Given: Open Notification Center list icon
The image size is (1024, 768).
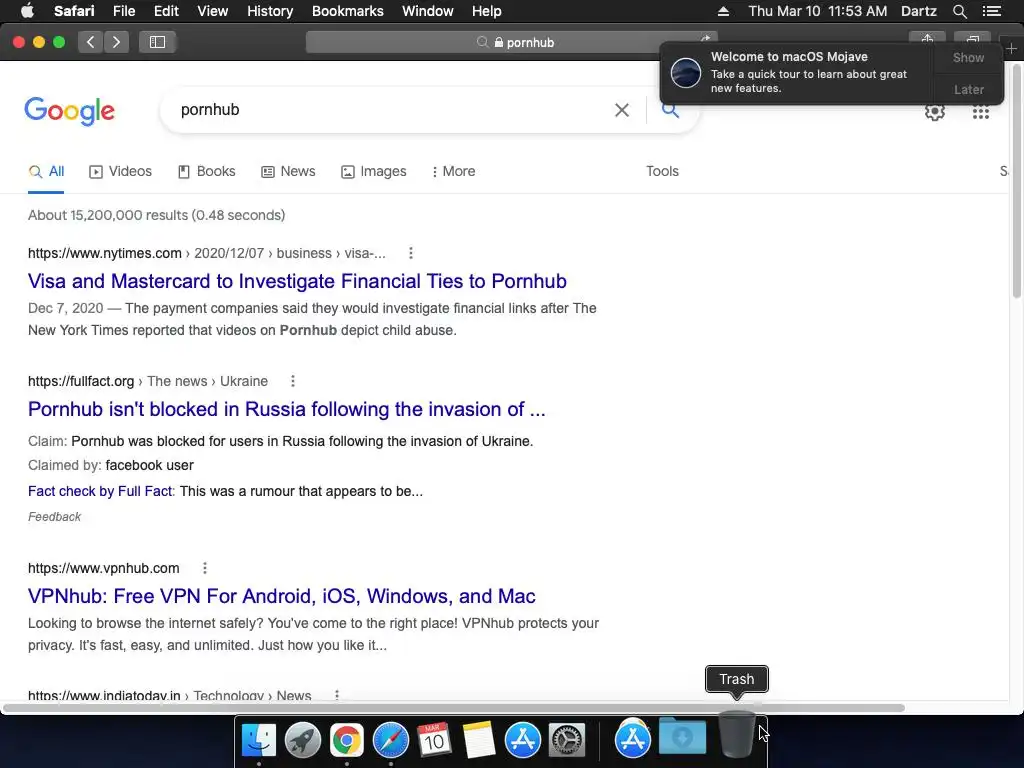Looking at the screenshot, I should click(x=991, y=11).
